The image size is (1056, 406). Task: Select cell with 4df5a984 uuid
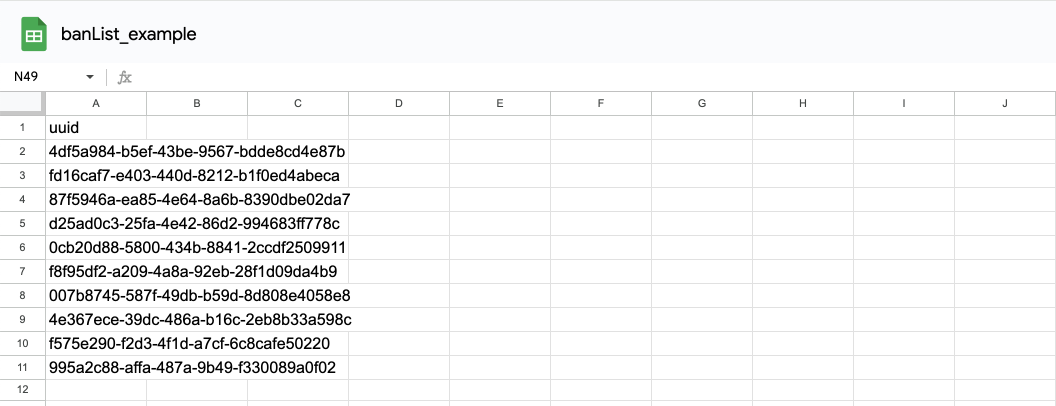(96, 151)
